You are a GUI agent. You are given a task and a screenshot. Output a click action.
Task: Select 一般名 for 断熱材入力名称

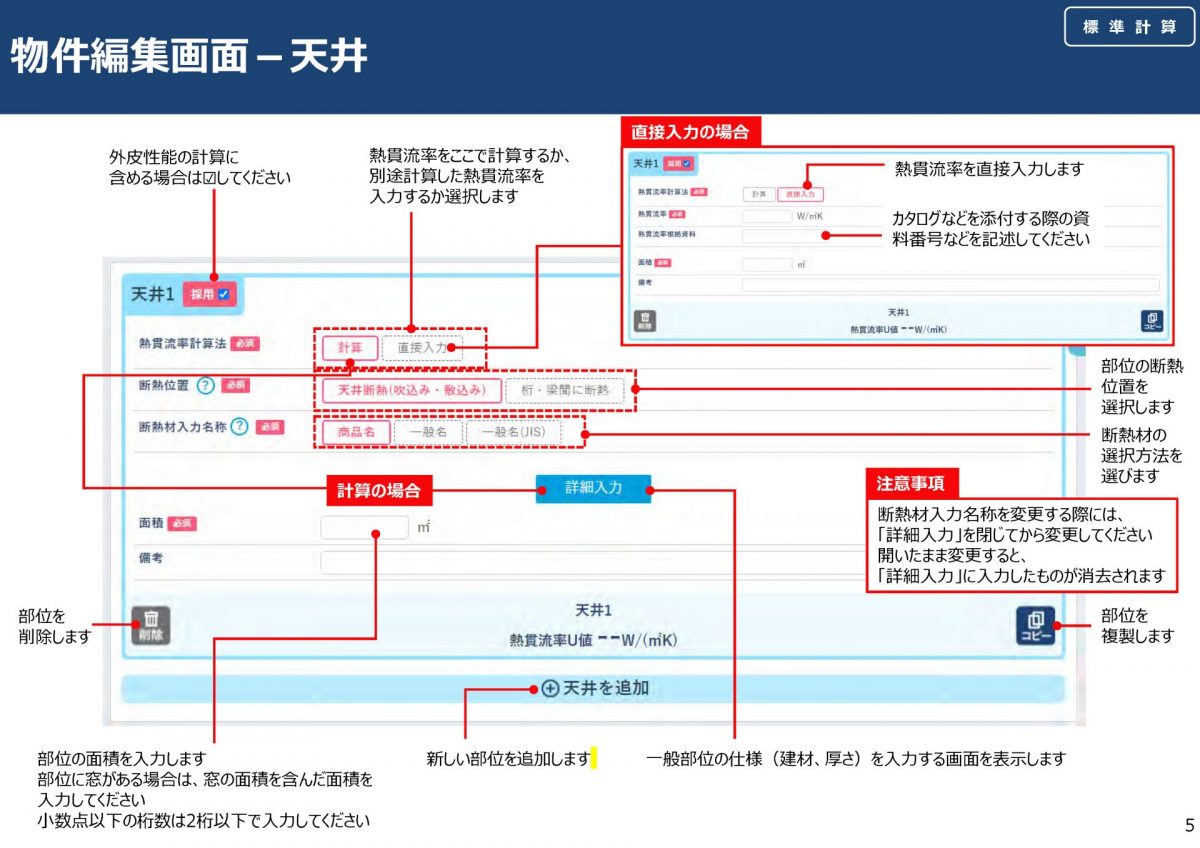coord(427,432)
